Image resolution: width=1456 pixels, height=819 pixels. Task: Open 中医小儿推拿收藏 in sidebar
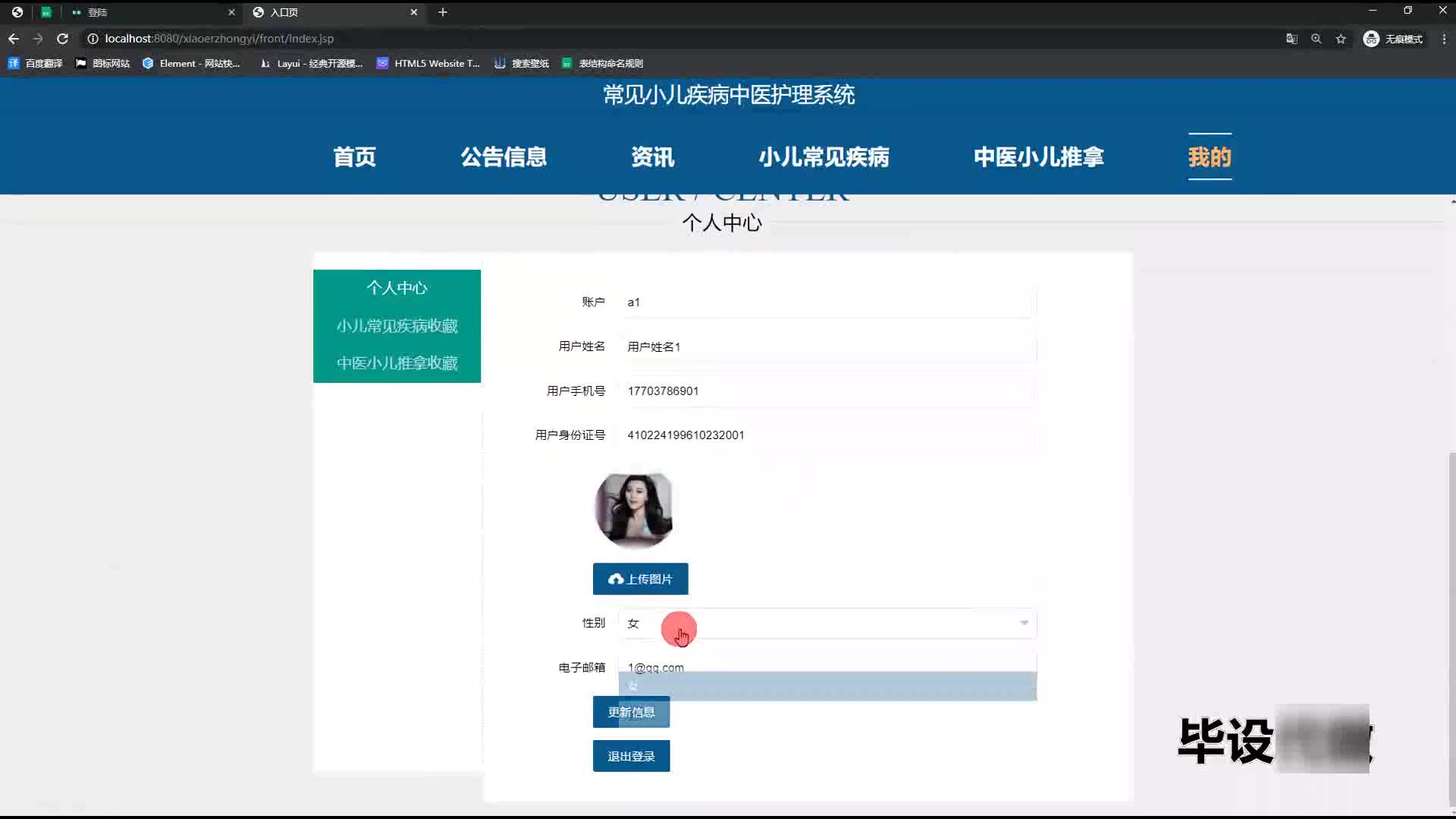point(397,363)
